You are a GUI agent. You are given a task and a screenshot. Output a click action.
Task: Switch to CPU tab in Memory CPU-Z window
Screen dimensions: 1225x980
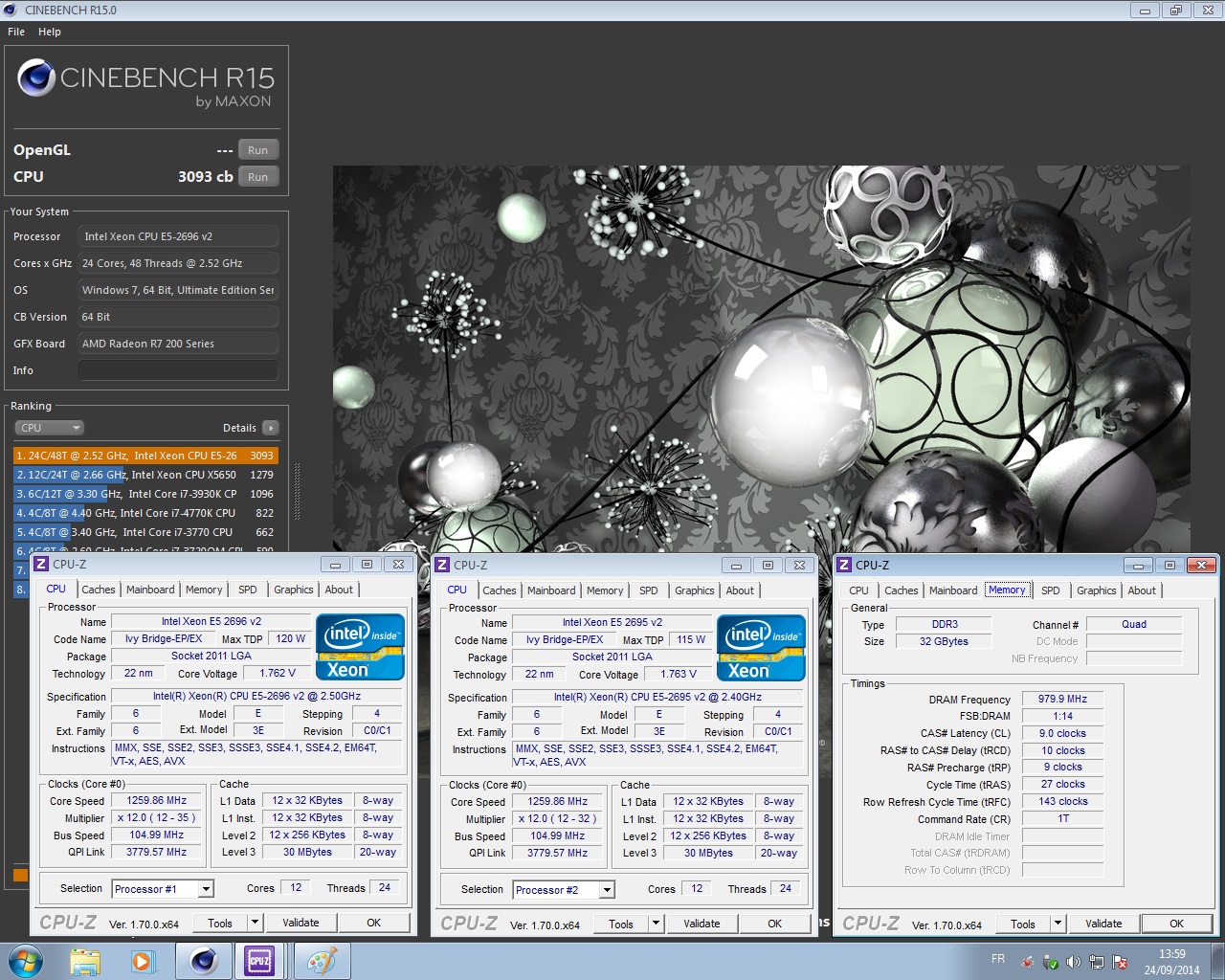coord(858,590)
